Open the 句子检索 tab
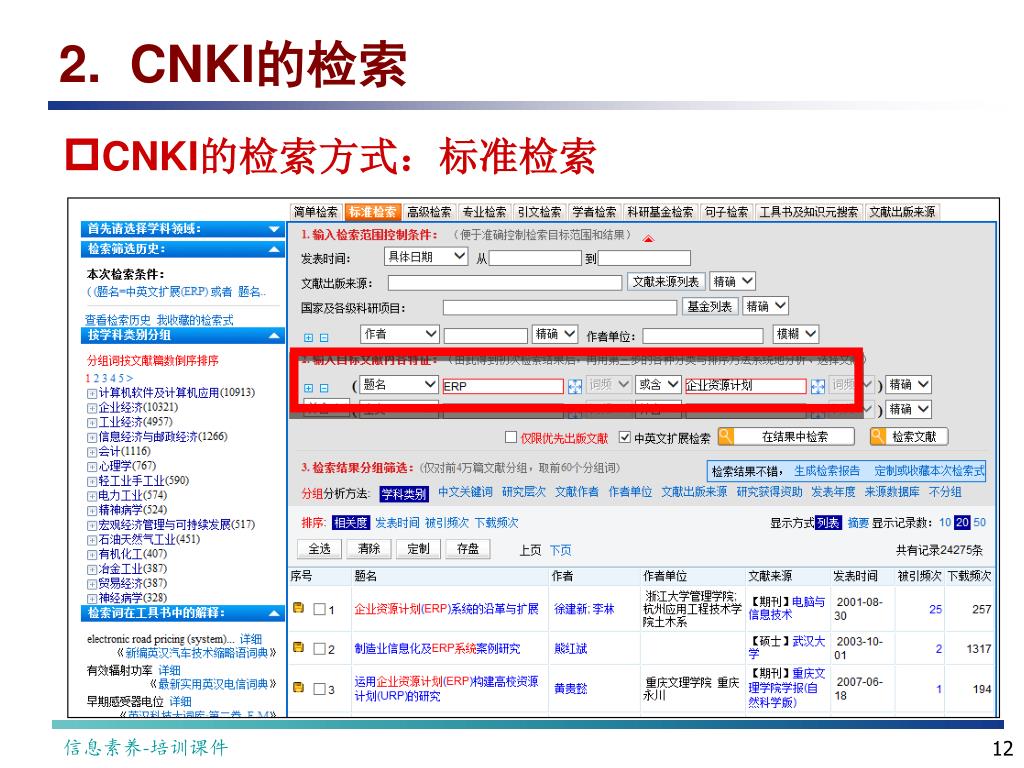The height and width of the screenshot is (768, 1024). point(726,212)
